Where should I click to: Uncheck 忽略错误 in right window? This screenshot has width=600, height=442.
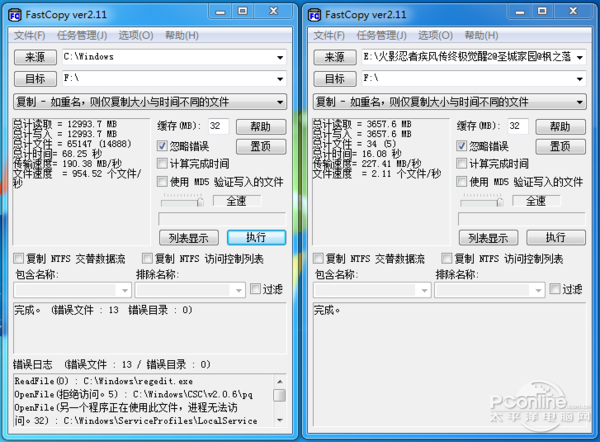click(x=462, y=146)
